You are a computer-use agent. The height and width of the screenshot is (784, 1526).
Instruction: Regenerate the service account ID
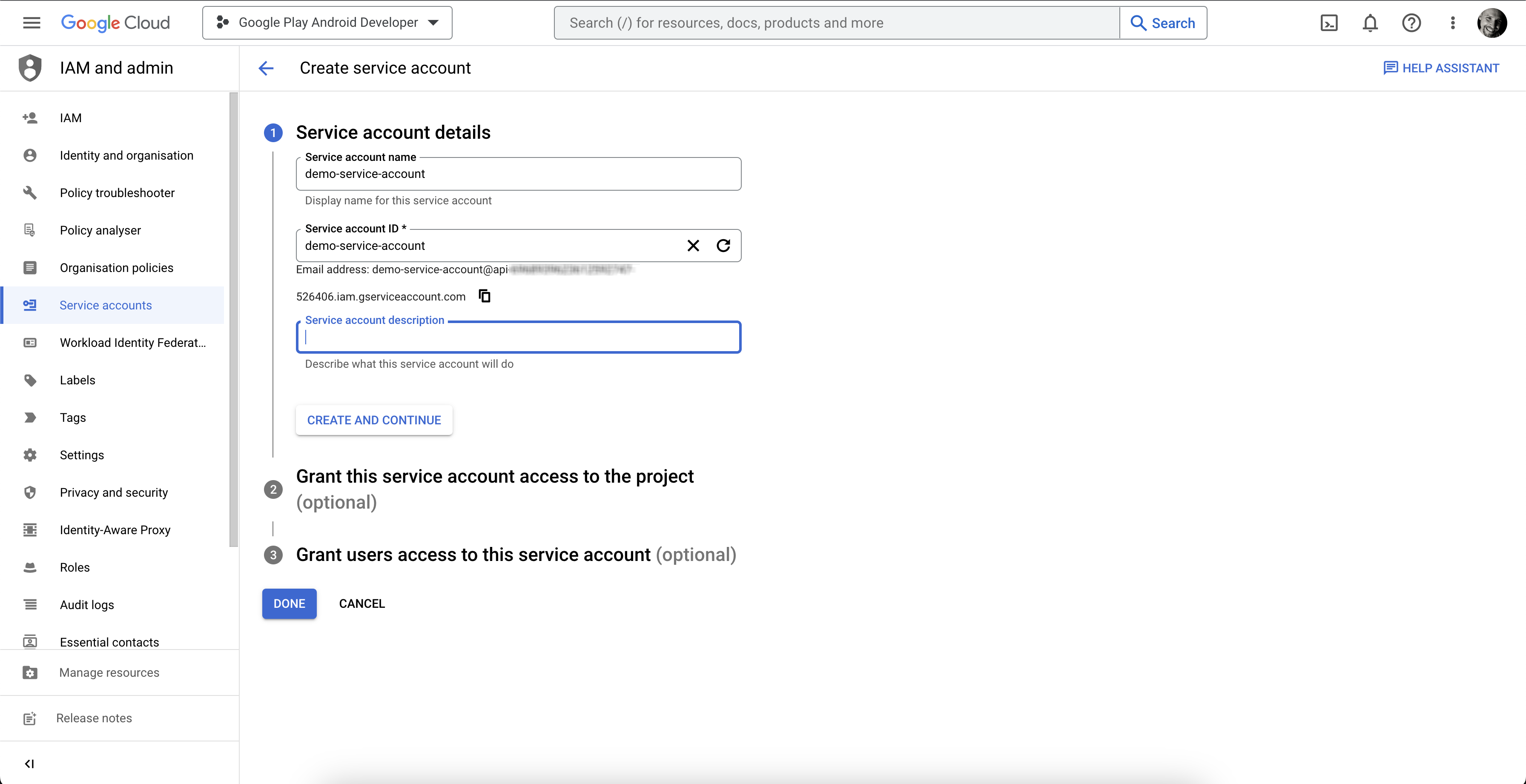(x=723, y=246)
